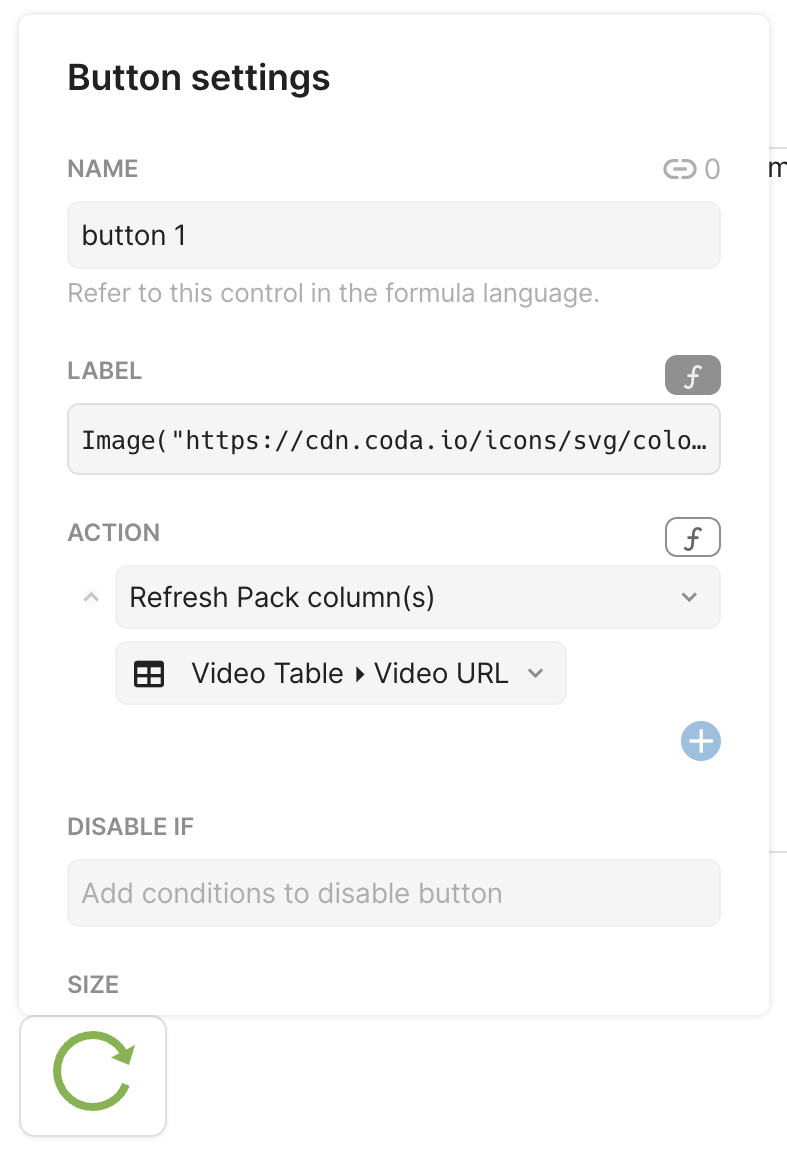787x1156 pixels.
Task: Focus the "Add conditions to disable button" field
Action: point(393,893)
